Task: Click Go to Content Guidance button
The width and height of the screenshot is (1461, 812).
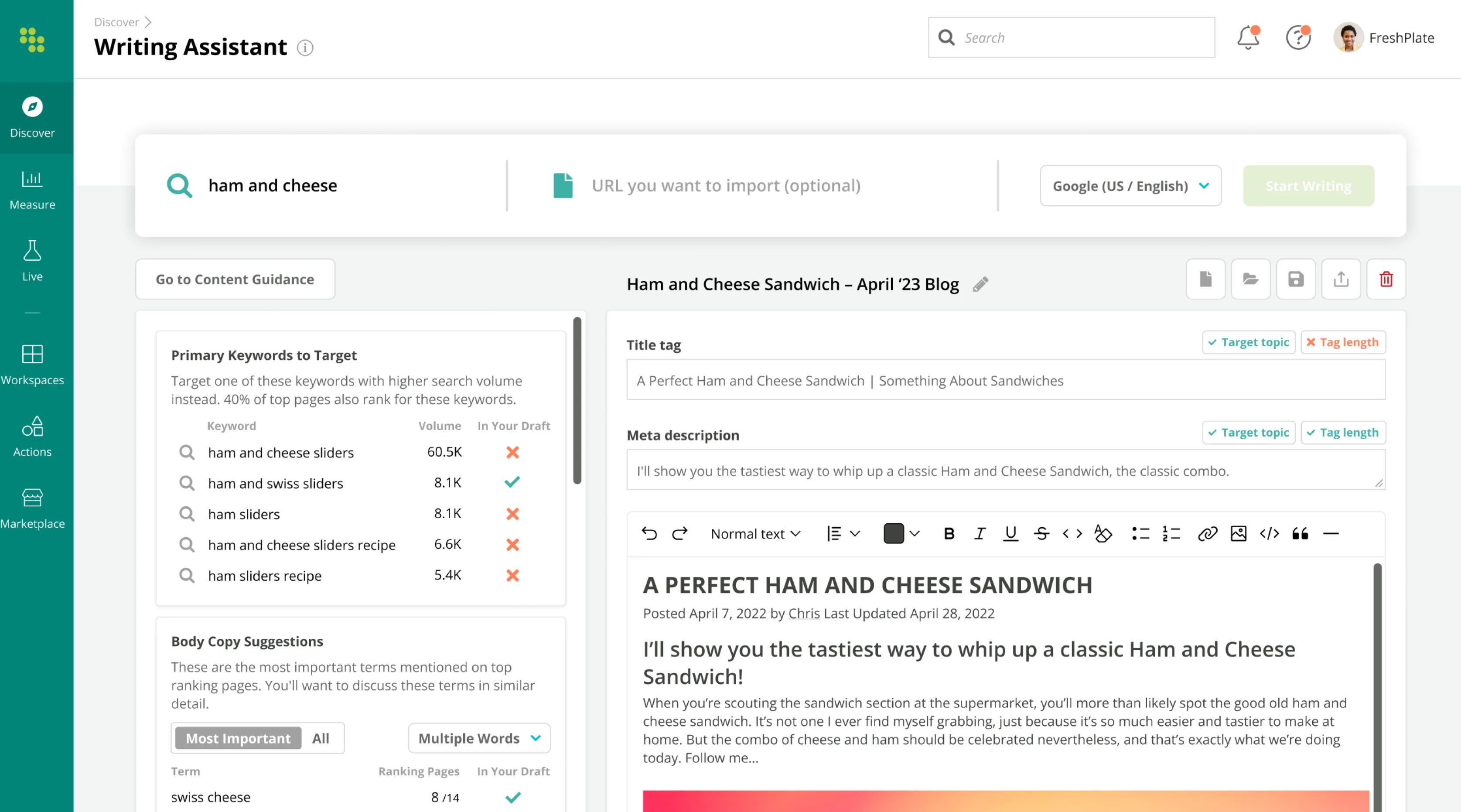Action: click(x=235, y=279)
